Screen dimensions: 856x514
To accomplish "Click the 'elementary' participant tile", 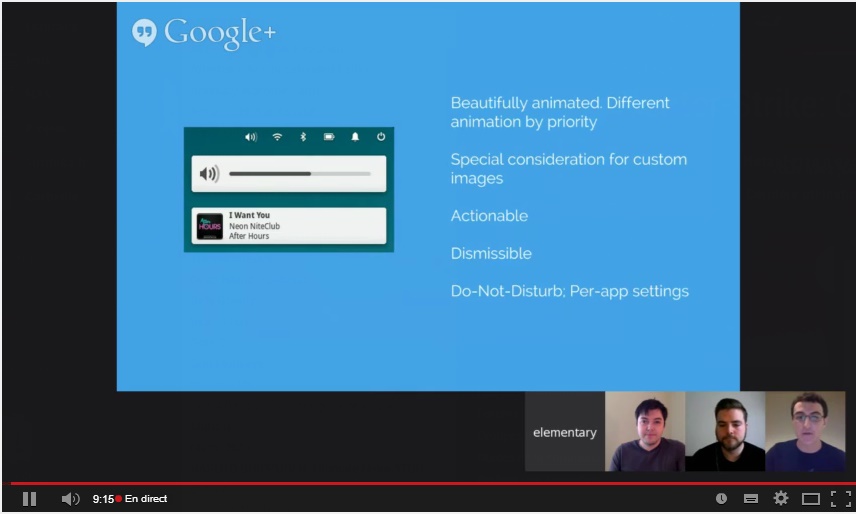I will 564,432.
